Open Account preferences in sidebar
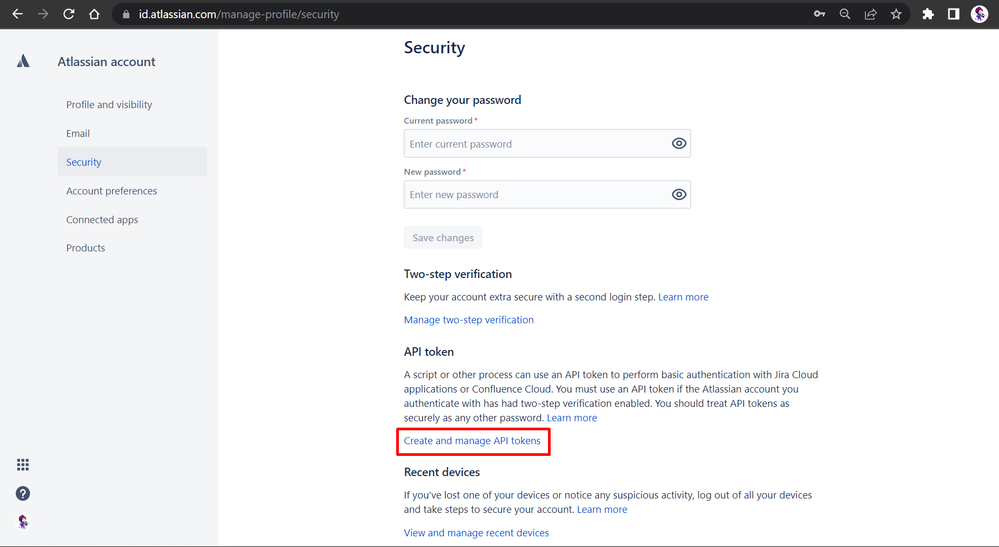The height and width of the screenshot is (547, 999). (x=111, y=191)
